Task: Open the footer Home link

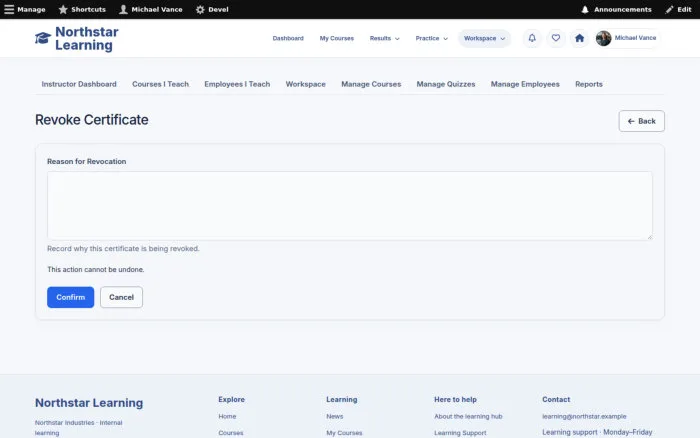Action: [227, 416]
